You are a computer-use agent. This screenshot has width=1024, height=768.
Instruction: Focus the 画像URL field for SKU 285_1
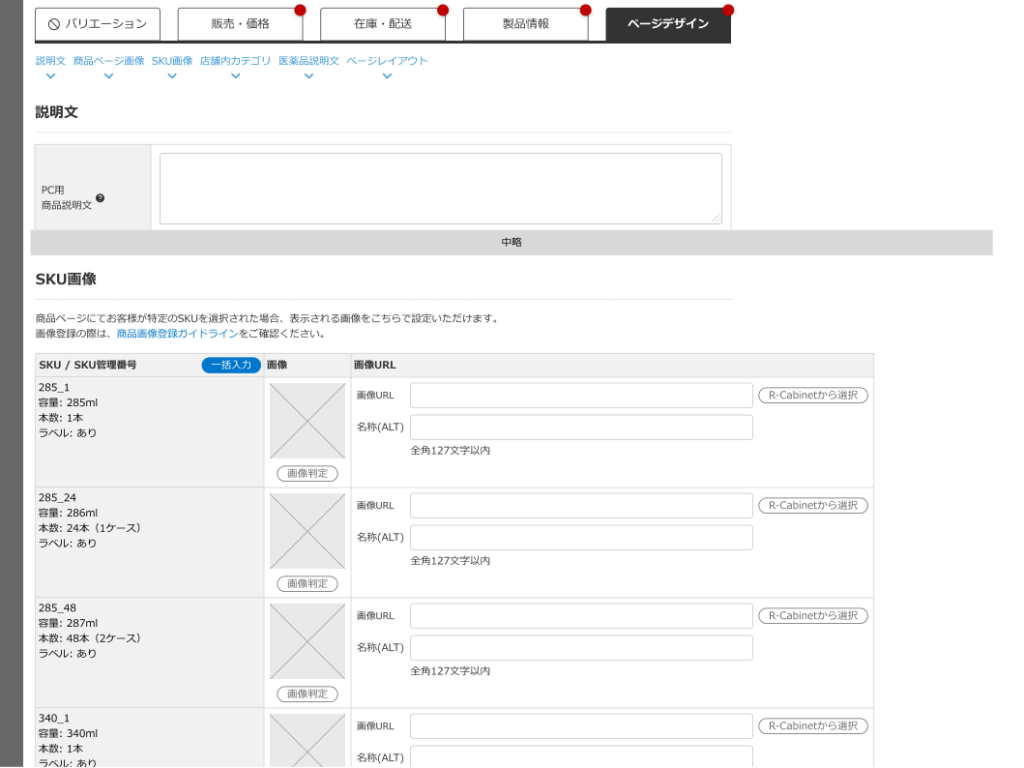coord(581,396)
